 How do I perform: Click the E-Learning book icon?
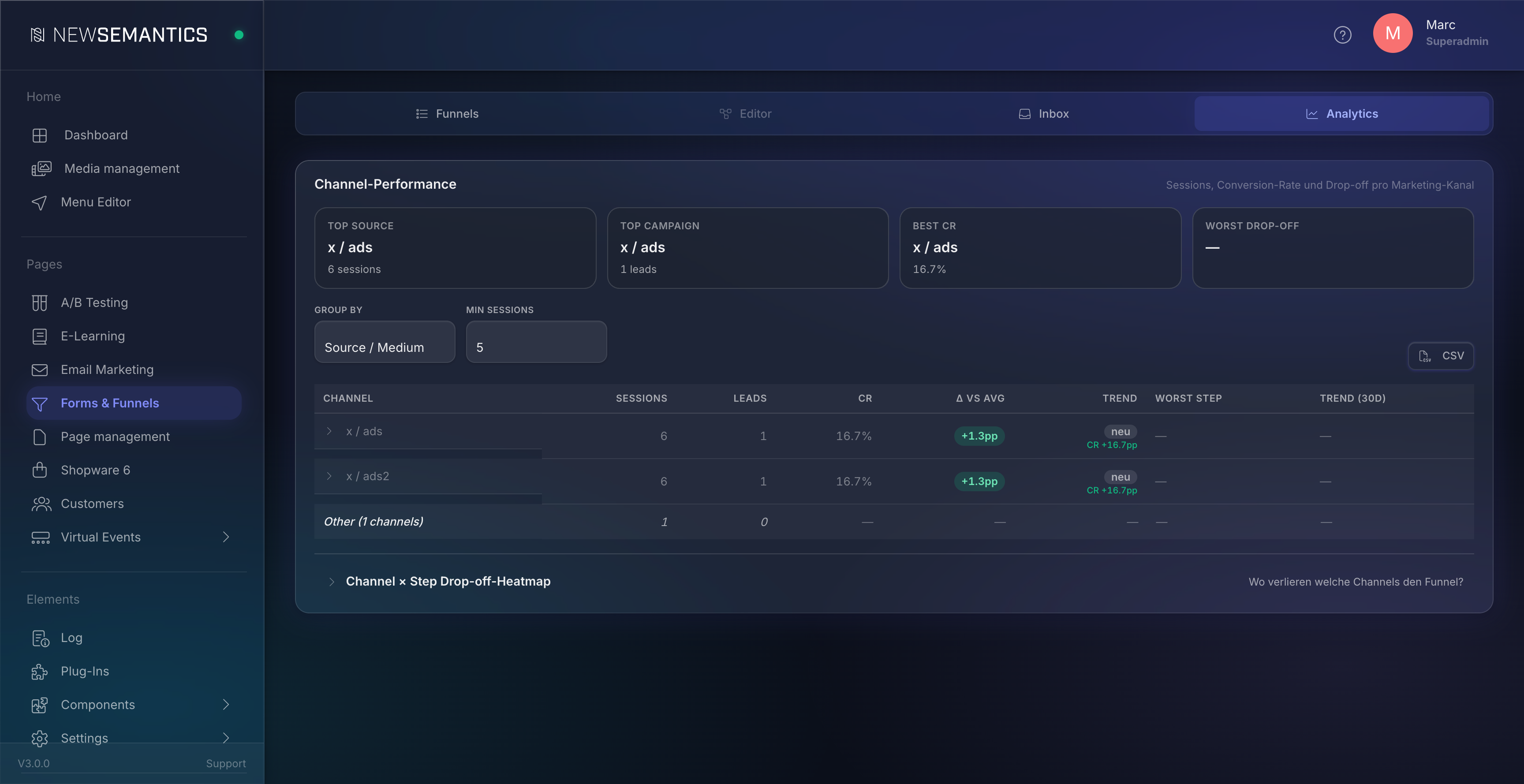[x=40, y=336]
